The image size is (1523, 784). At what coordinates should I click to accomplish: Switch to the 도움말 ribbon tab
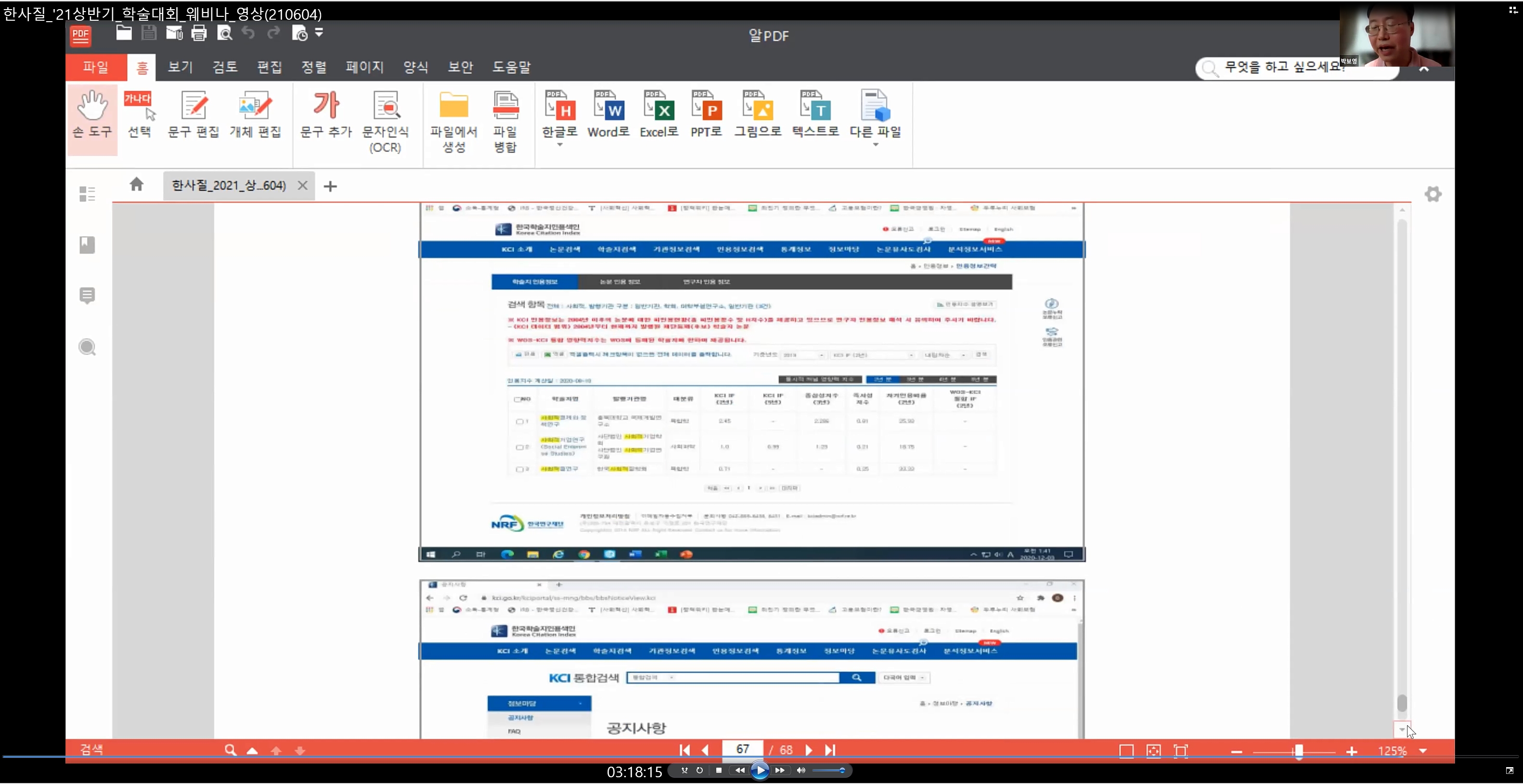click(511, 67)
